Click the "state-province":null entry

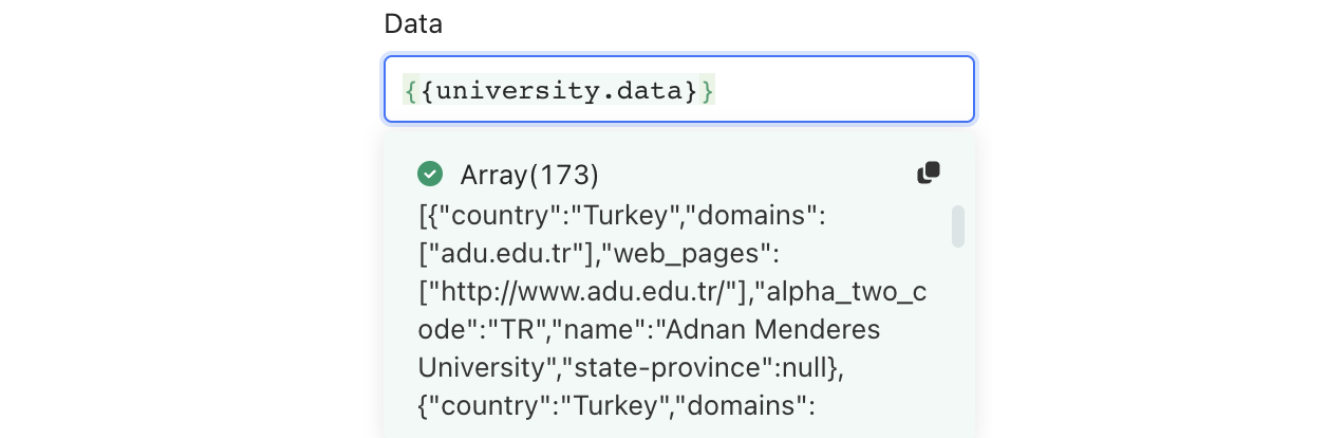tap(700, 368)
